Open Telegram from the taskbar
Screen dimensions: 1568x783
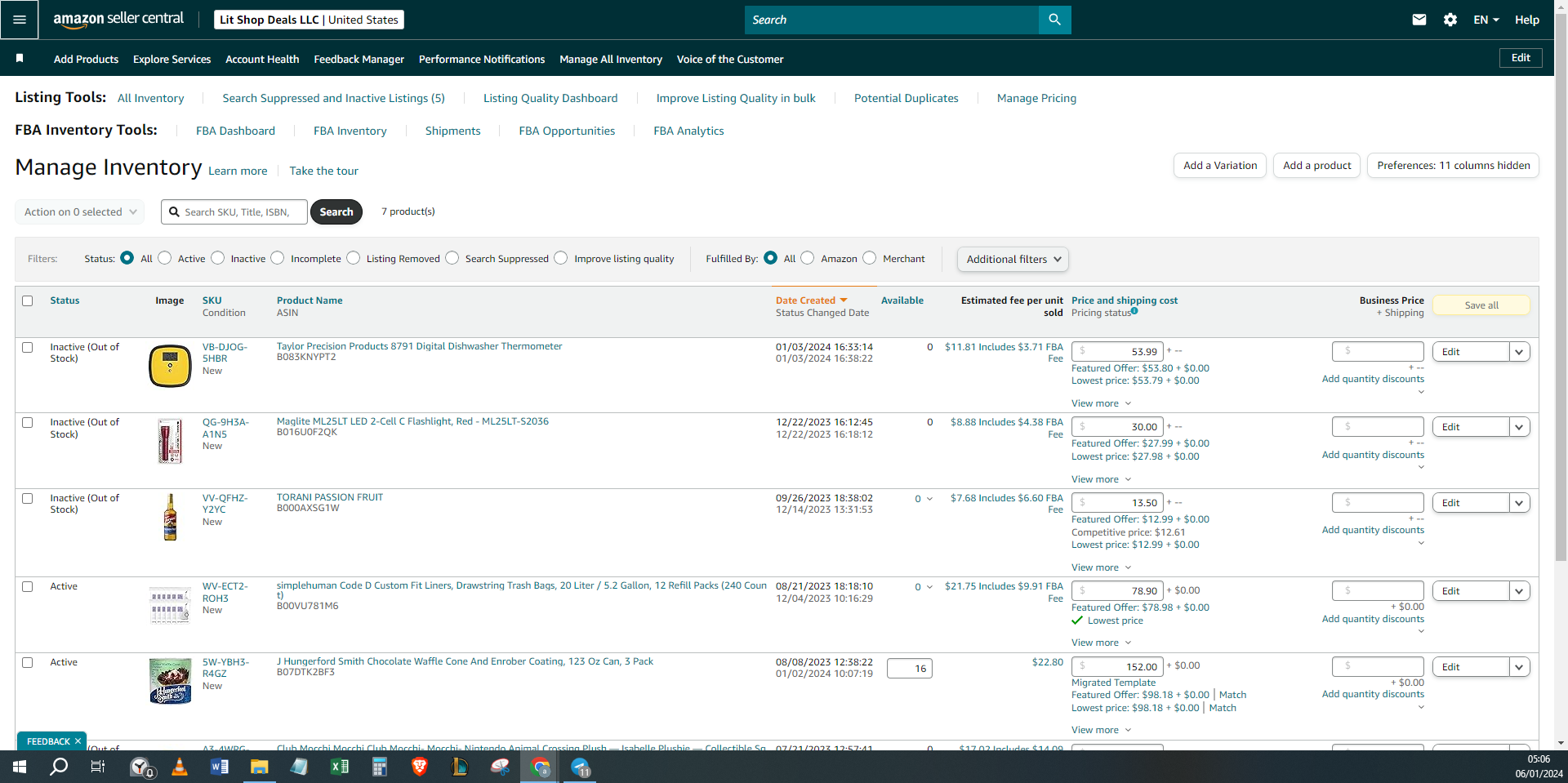click(580, 767)
